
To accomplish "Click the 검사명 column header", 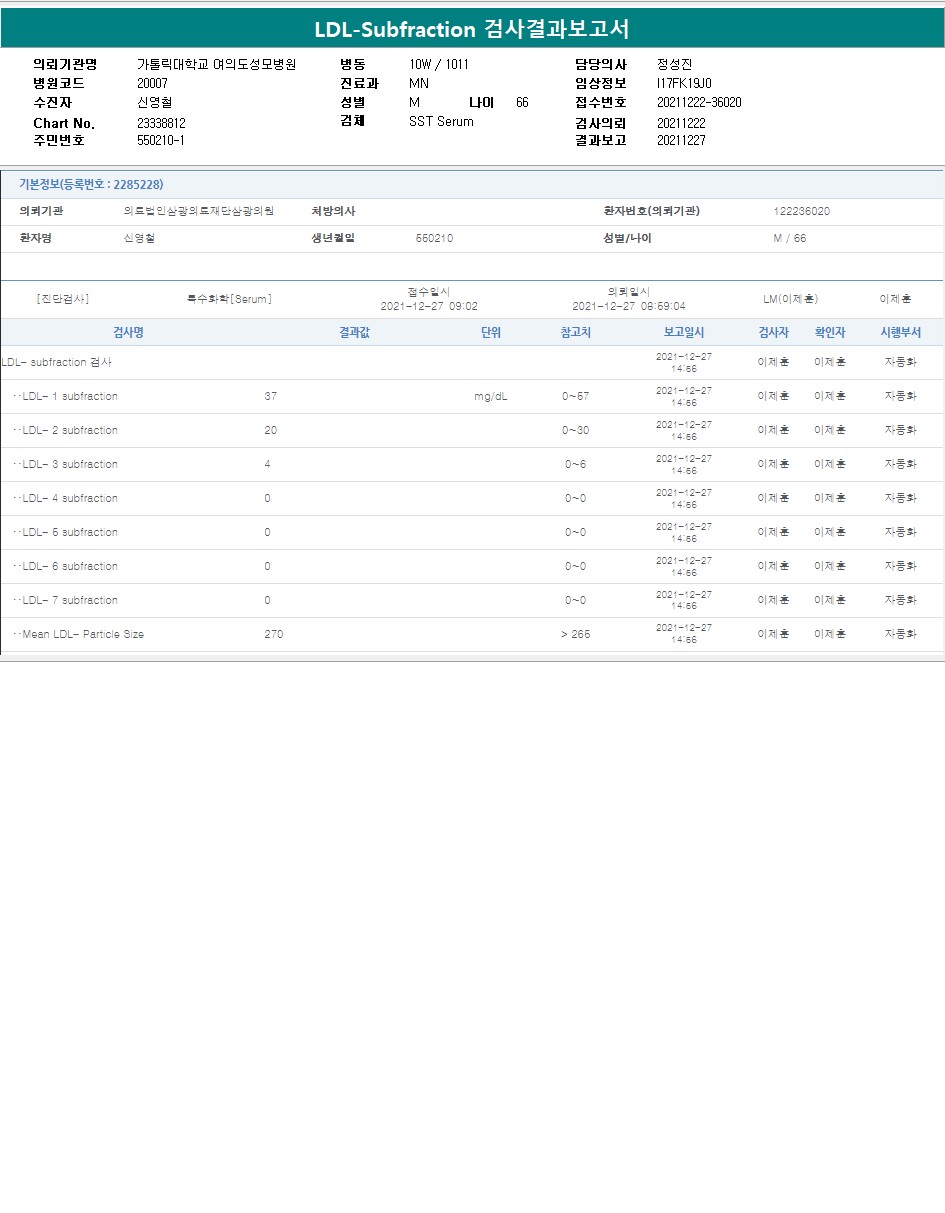I will click(128, 332).
